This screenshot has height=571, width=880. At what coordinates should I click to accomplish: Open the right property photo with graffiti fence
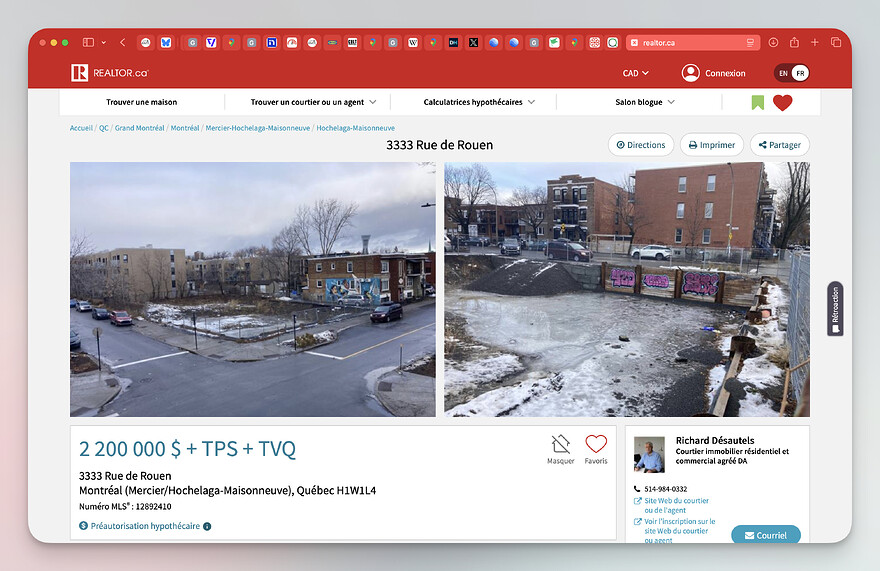[626, 289]
